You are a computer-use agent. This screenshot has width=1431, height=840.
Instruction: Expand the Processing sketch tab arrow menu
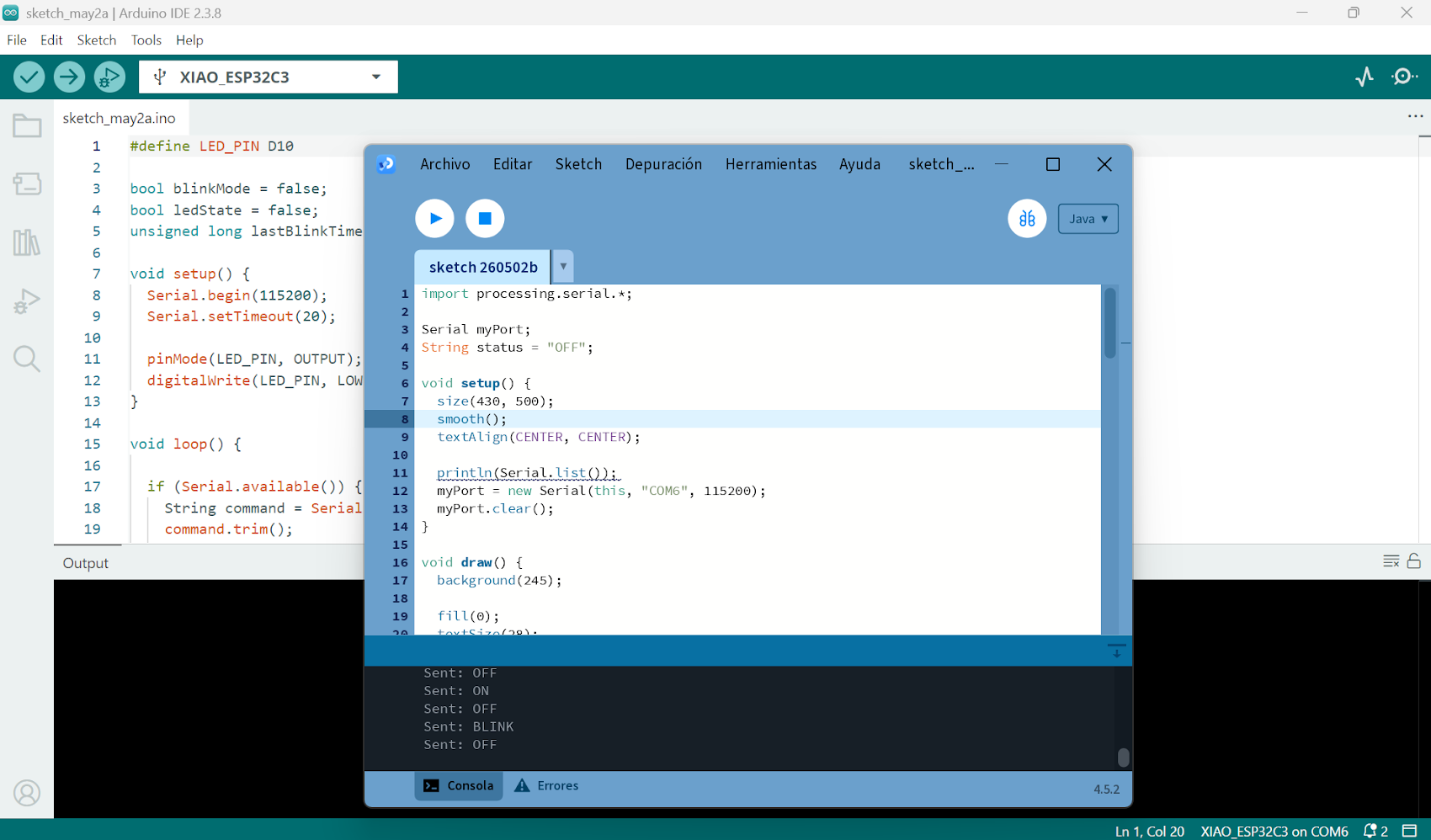coord(563,267)
